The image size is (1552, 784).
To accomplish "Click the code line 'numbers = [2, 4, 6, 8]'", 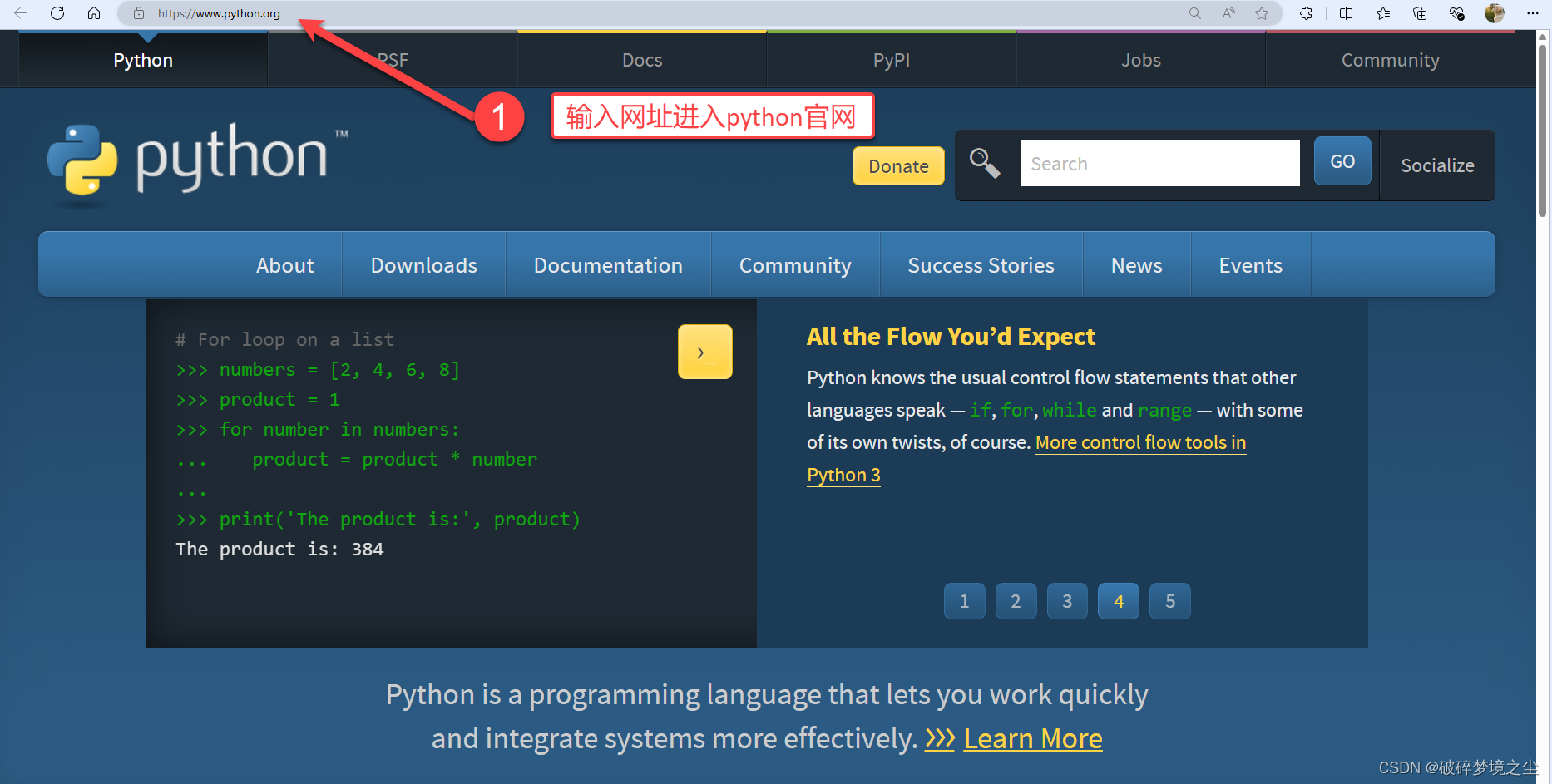I will tap(339, 369).
